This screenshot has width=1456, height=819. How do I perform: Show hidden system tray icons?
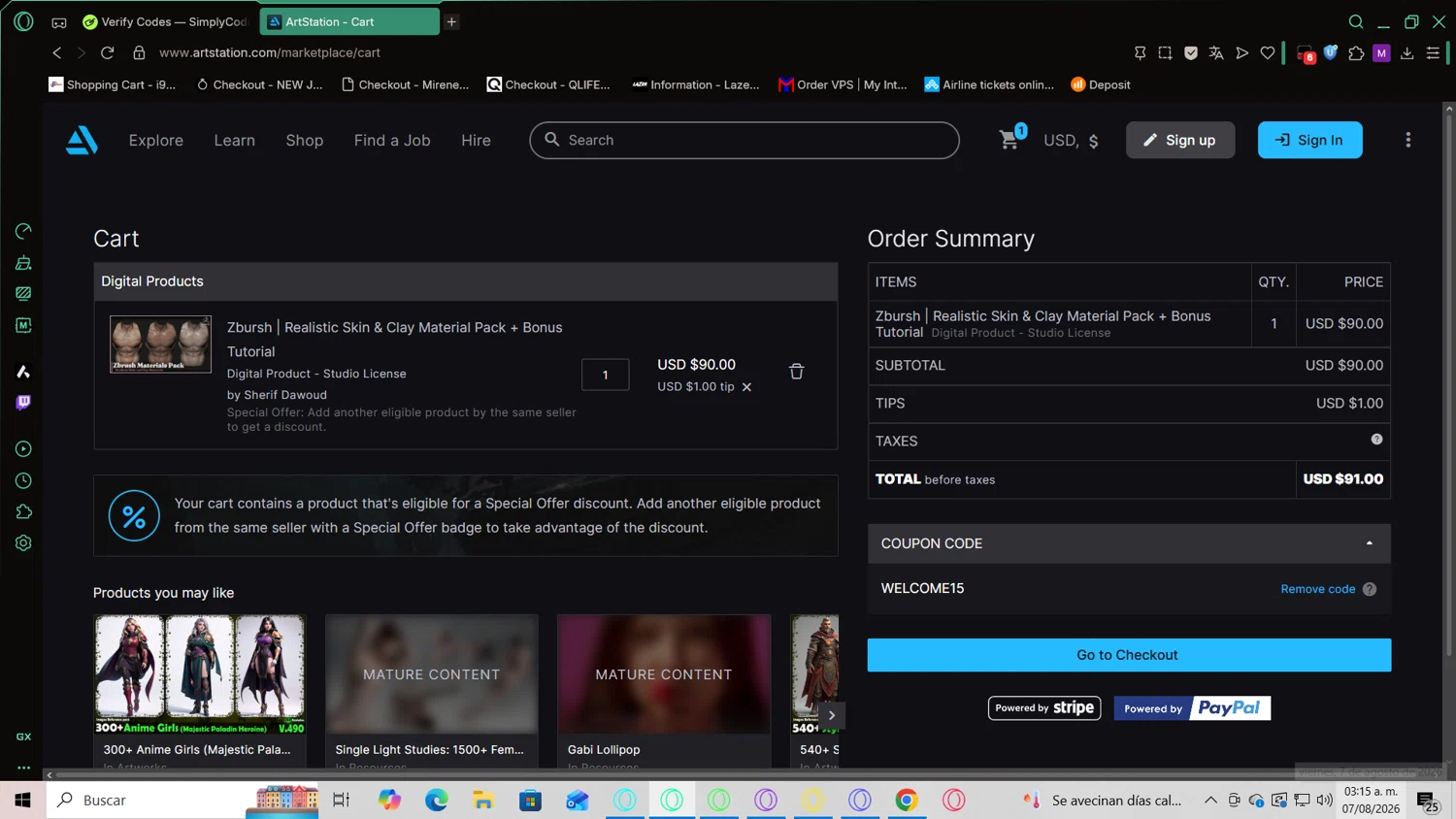(1210, 800)
